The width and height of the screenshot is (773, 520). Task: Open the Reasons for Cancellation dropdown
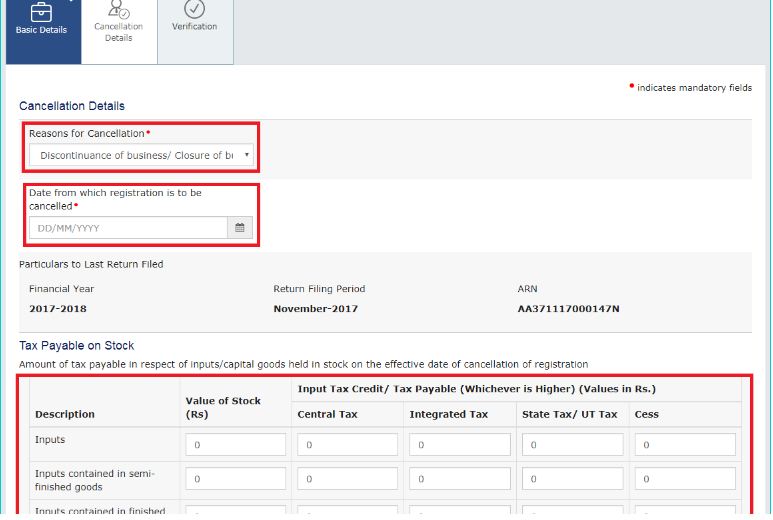[141, 155]
